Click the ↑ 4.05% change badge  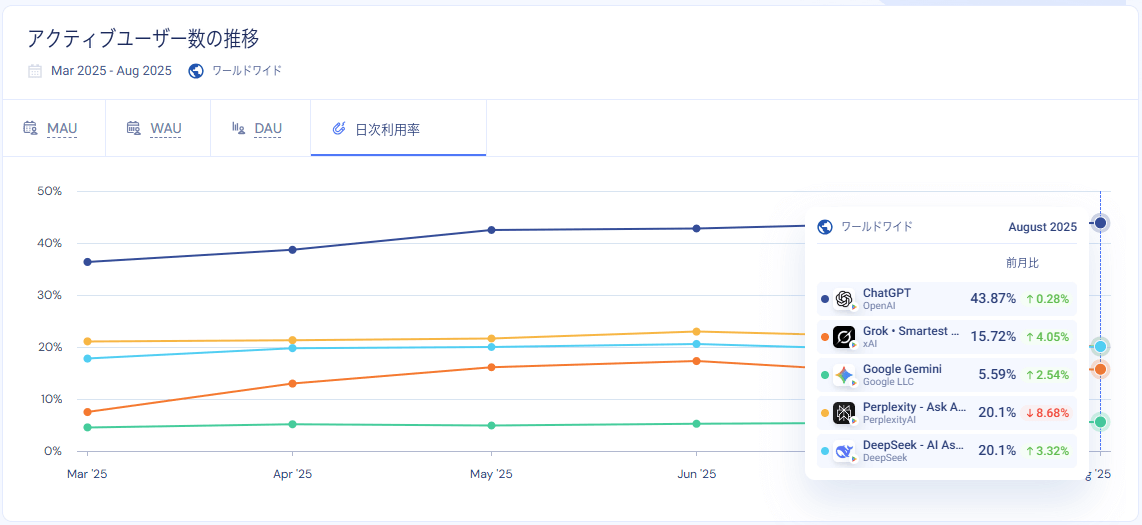[1047, 336]
